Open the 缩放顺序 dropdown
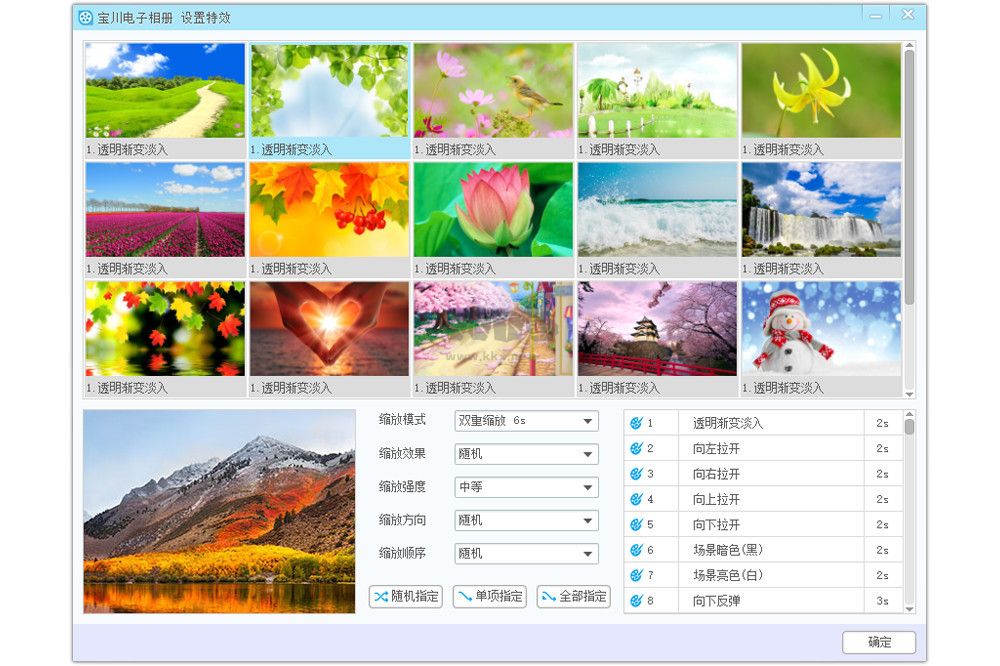This screenshot has width=1000, height=666. [526, 553]
